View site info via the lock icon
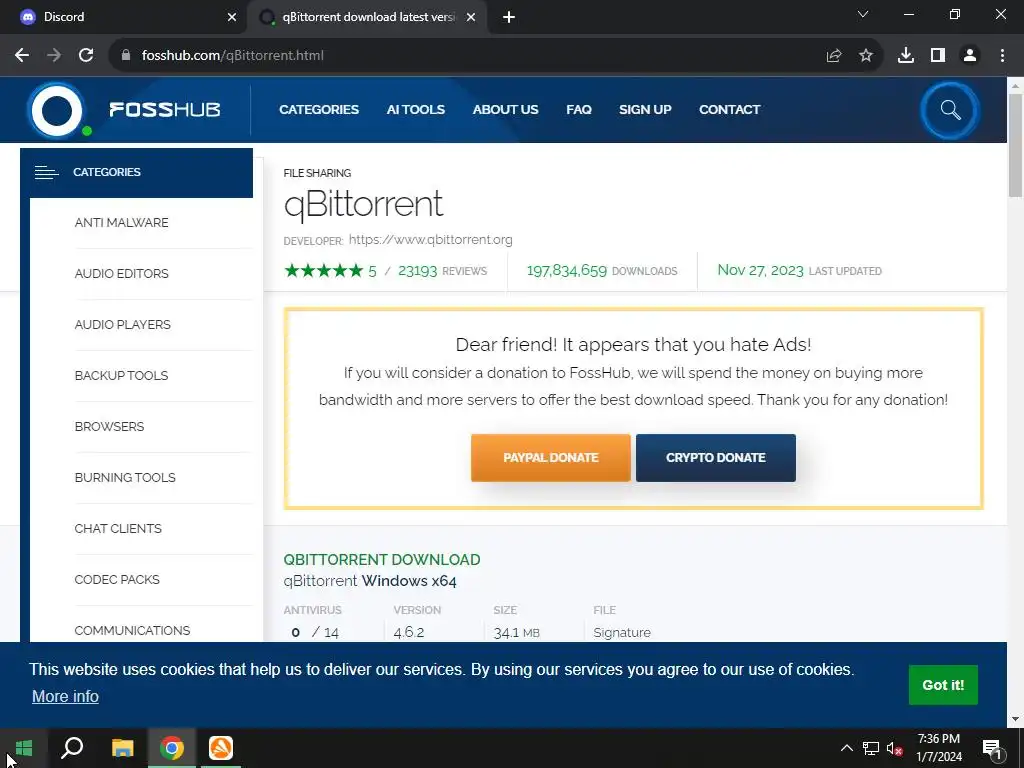 126,56
